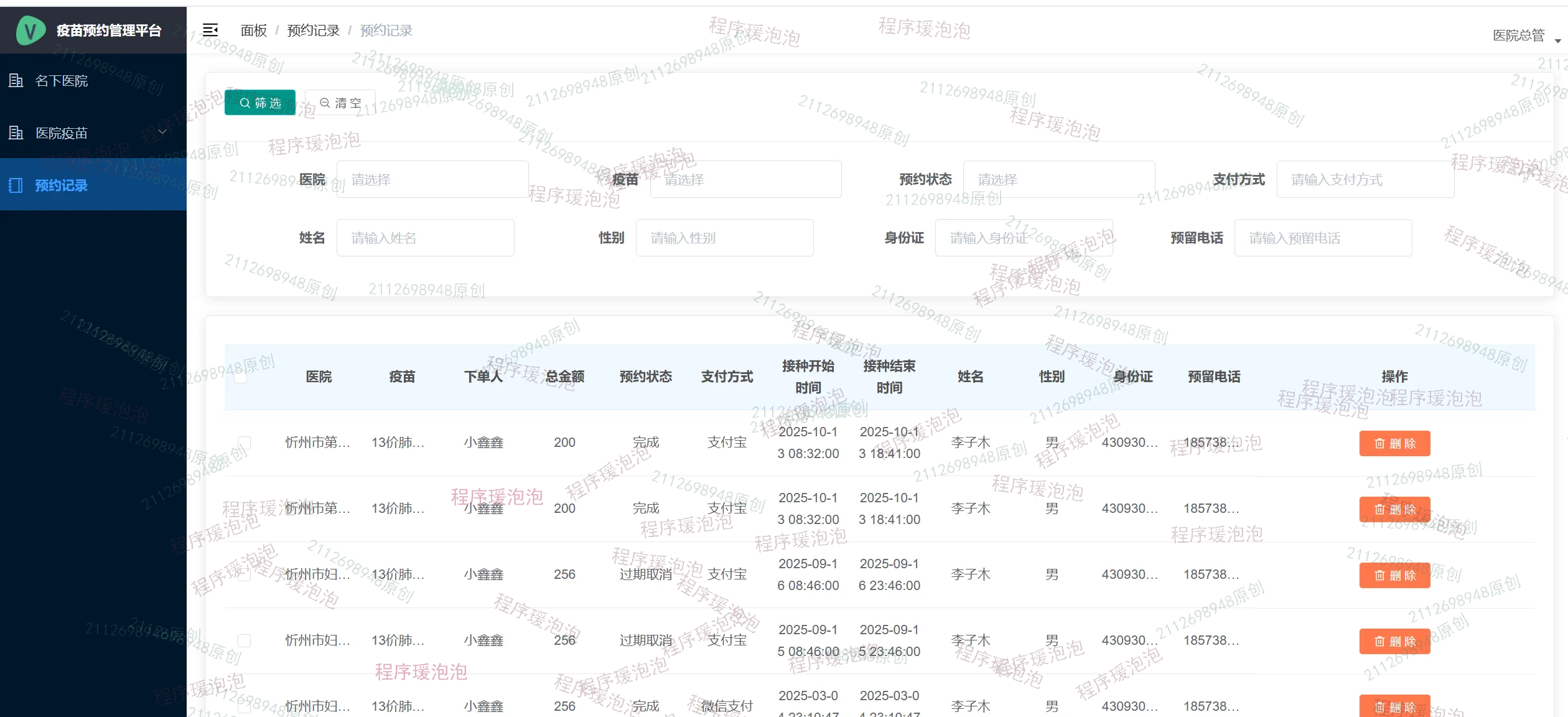
Task: Check the first table row checkbox
Action: (245, 443)
